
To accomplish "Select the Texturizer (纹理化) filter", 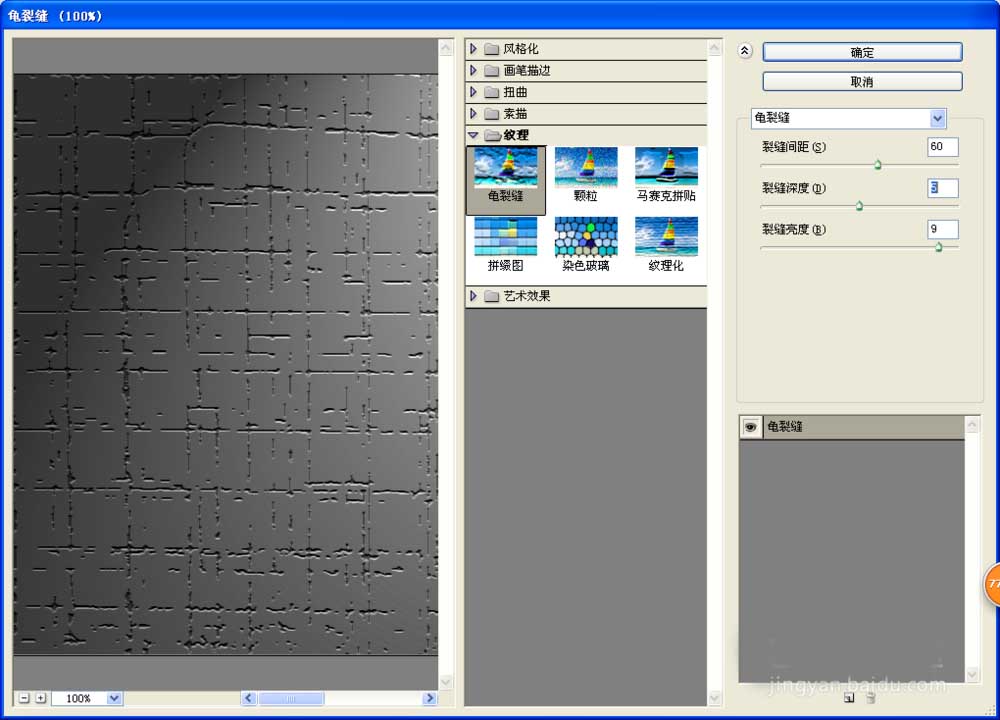I will pos(665,240).
